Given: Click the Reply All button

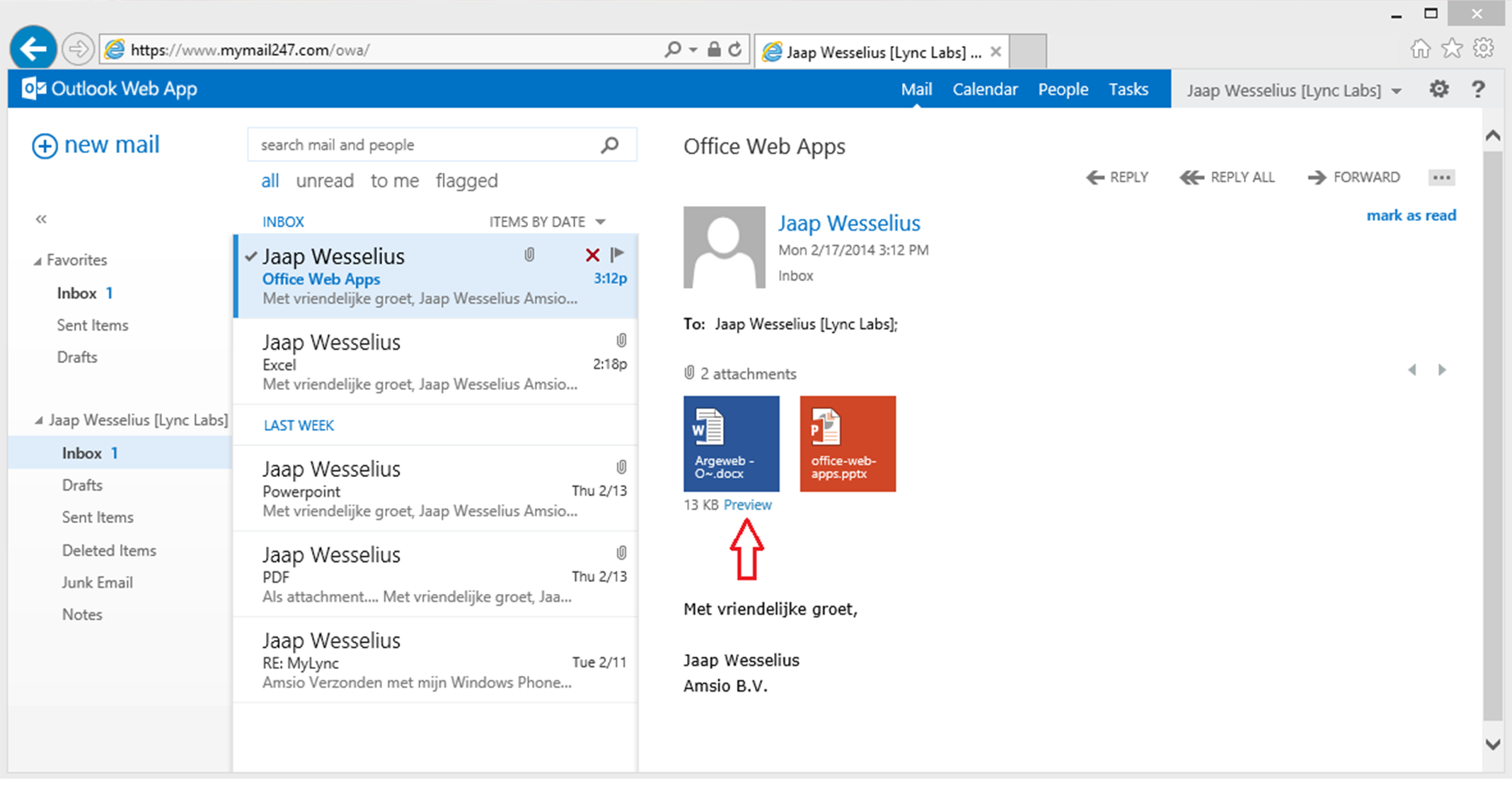Looking at the screenshot, I should pyautogui.click(x=1227, y=177).
